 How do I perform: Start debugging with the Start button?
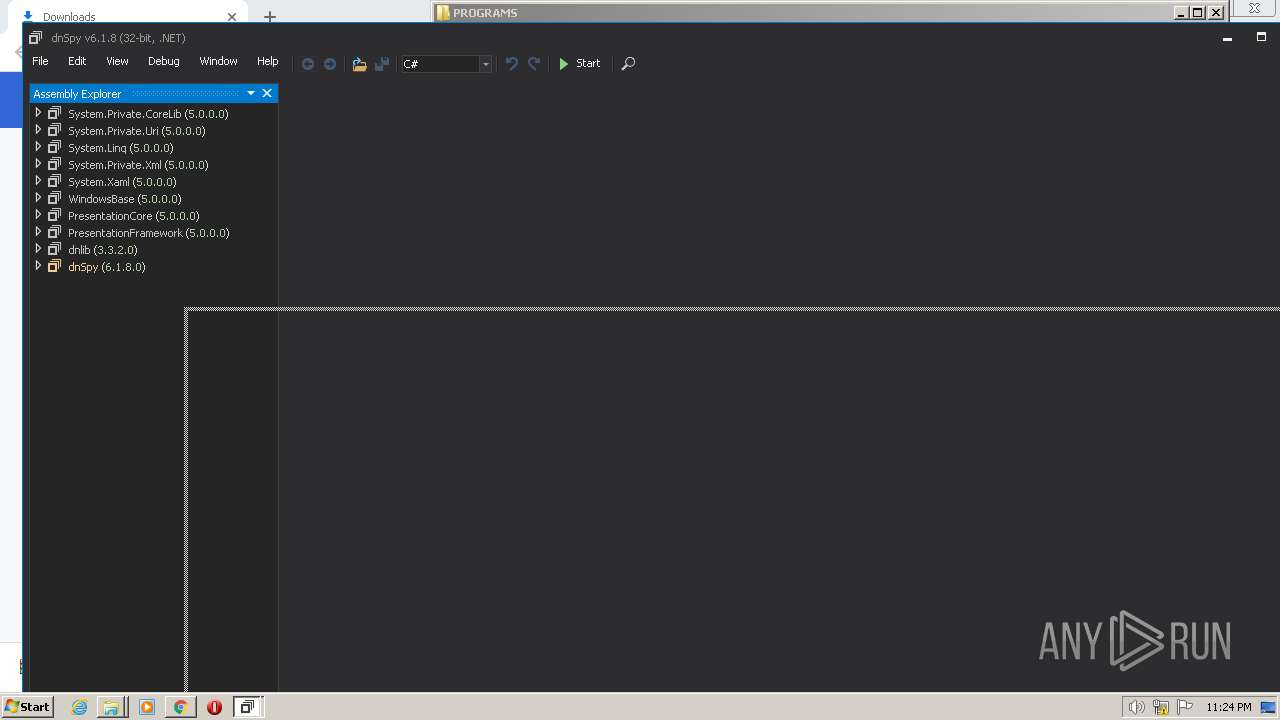(579, 63)
